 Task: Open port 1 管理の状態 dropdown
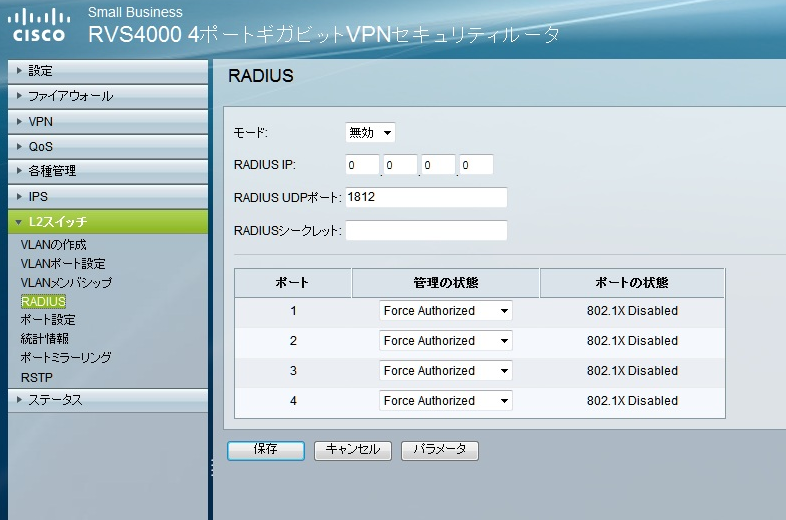pos(446,311)
